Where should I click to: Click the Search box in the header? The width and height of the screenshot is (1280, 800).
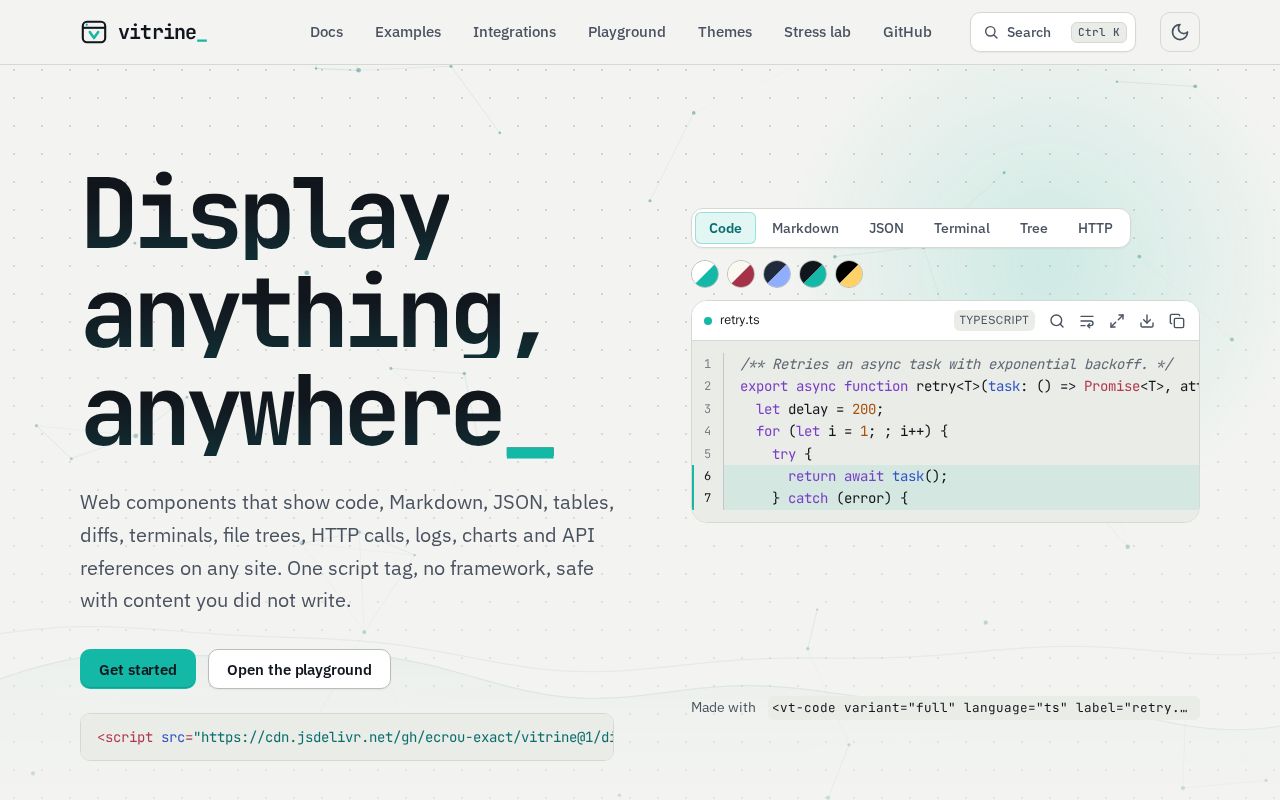pyautogui.click(x=1053, y=32)
